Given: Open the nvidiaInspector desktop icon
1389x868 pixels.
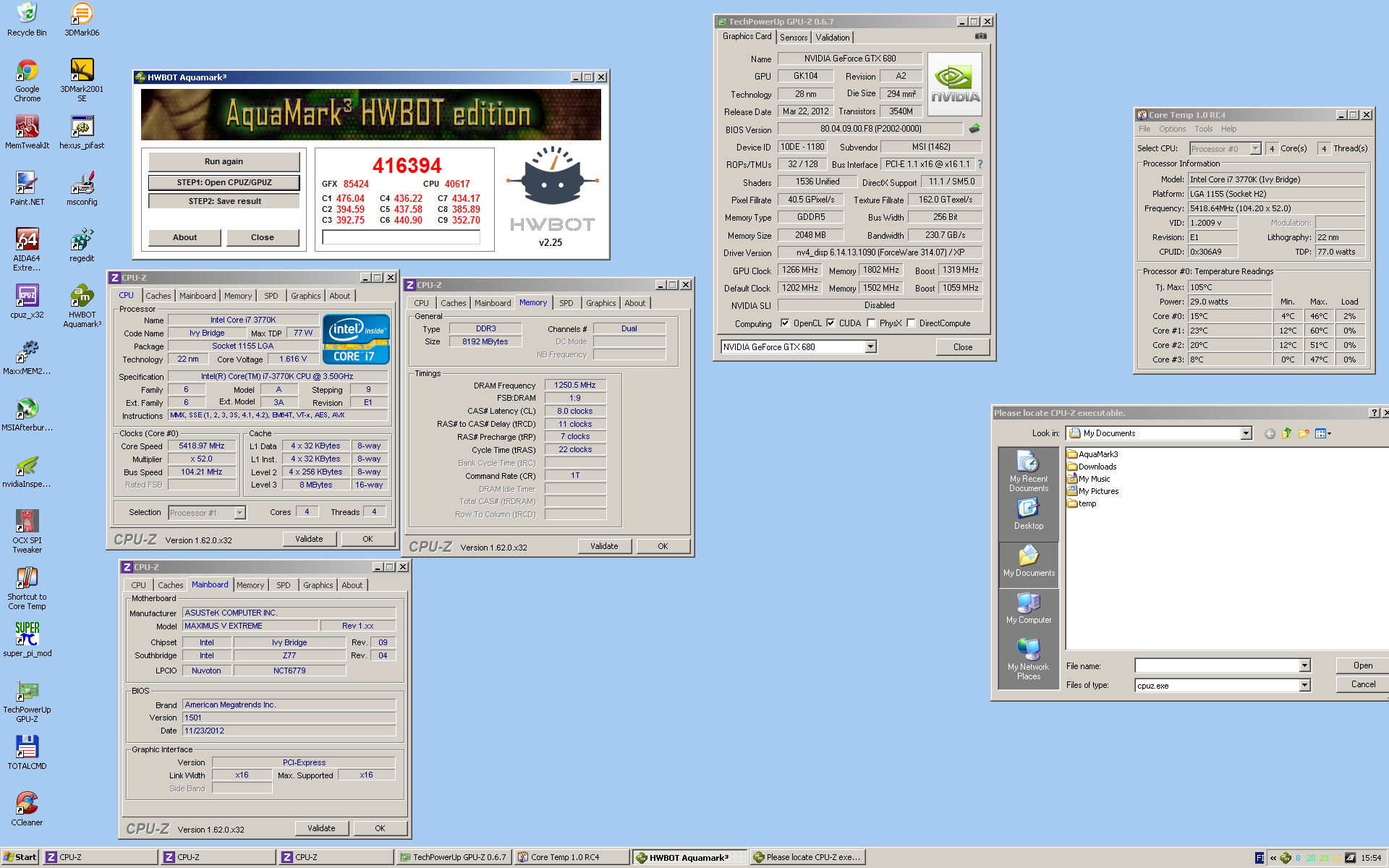Looking at the screenshot, I should point(27,471).
